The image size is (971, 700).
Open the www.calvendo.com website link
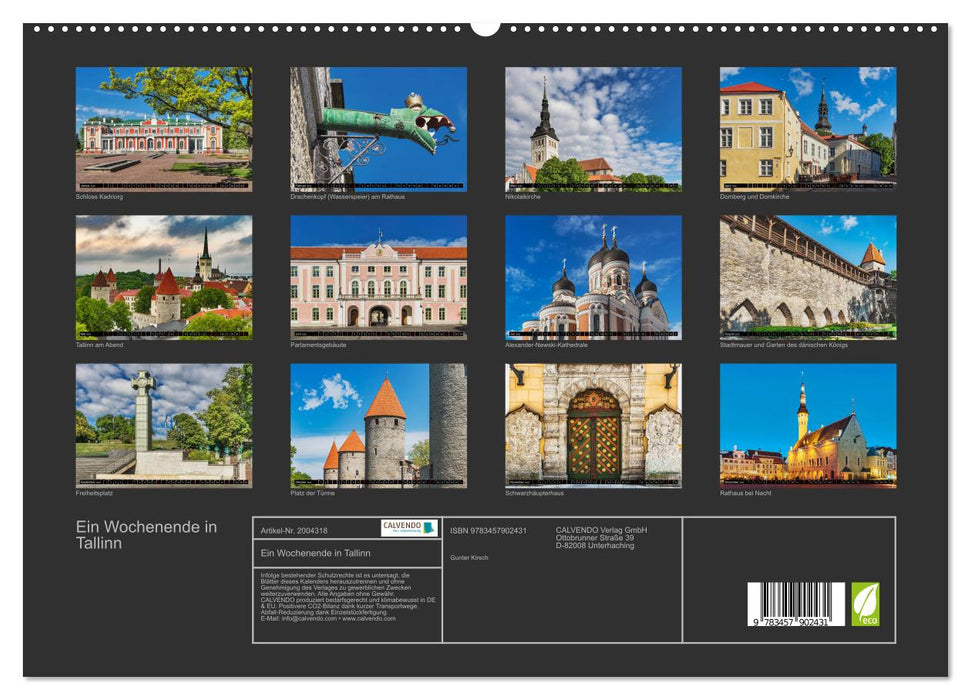click(x=370, y=617)
